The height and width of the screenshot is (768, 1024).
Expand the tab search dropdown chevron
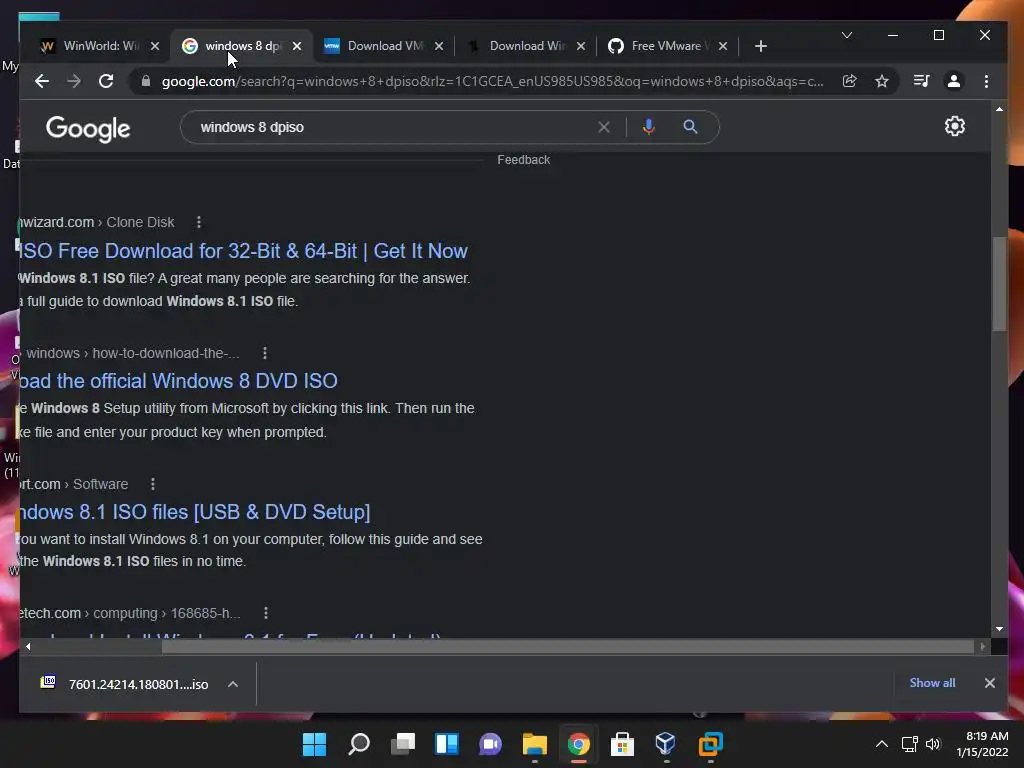point(847,35)
